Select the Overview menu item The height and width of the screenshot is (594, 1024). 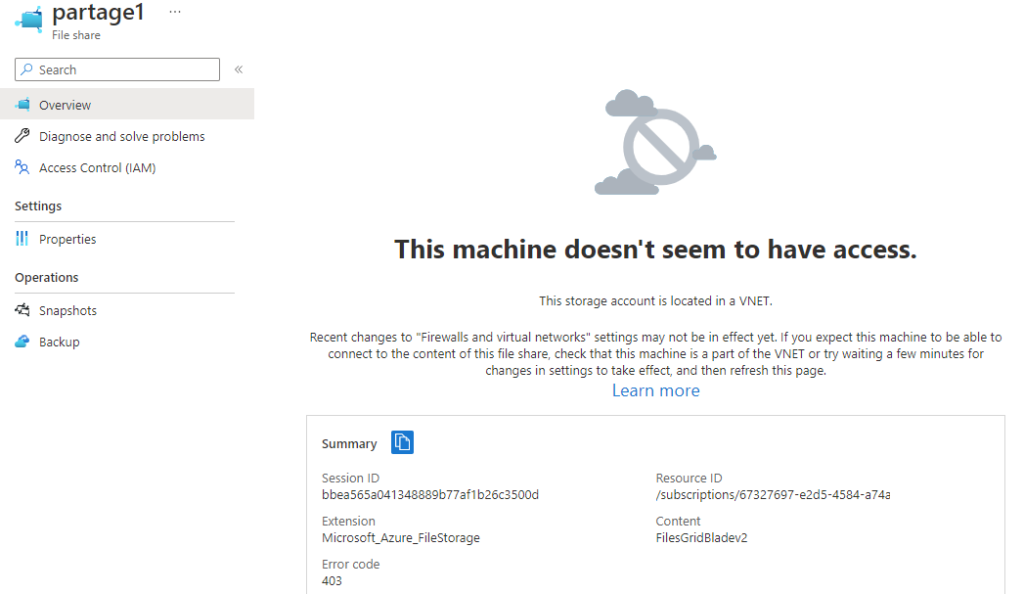pyautogui.click(x=127, y=104)
